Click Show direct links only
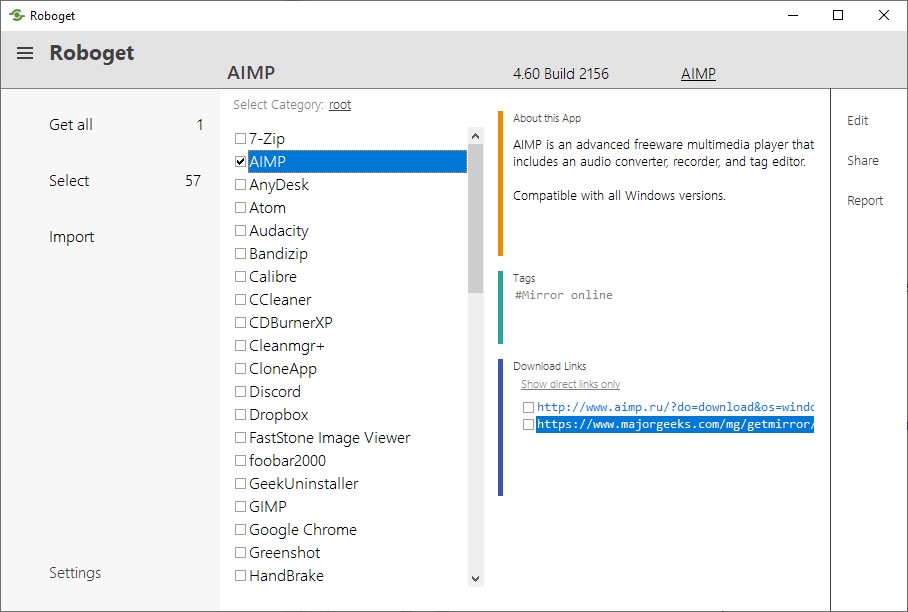This screenshot has width=908, height=612. pos(570,384)
